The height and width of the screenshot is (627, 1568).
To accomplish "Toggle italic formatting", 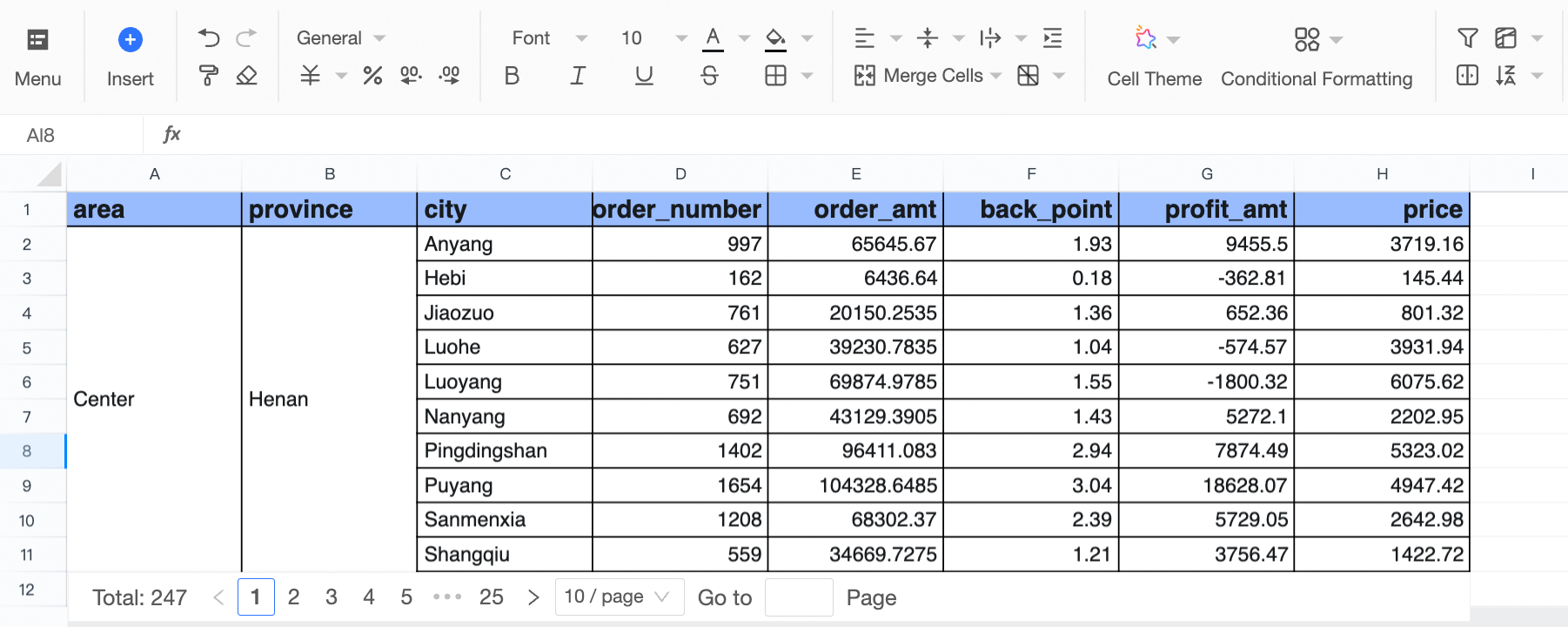I will pyautogui.click(x=577, y=76).
